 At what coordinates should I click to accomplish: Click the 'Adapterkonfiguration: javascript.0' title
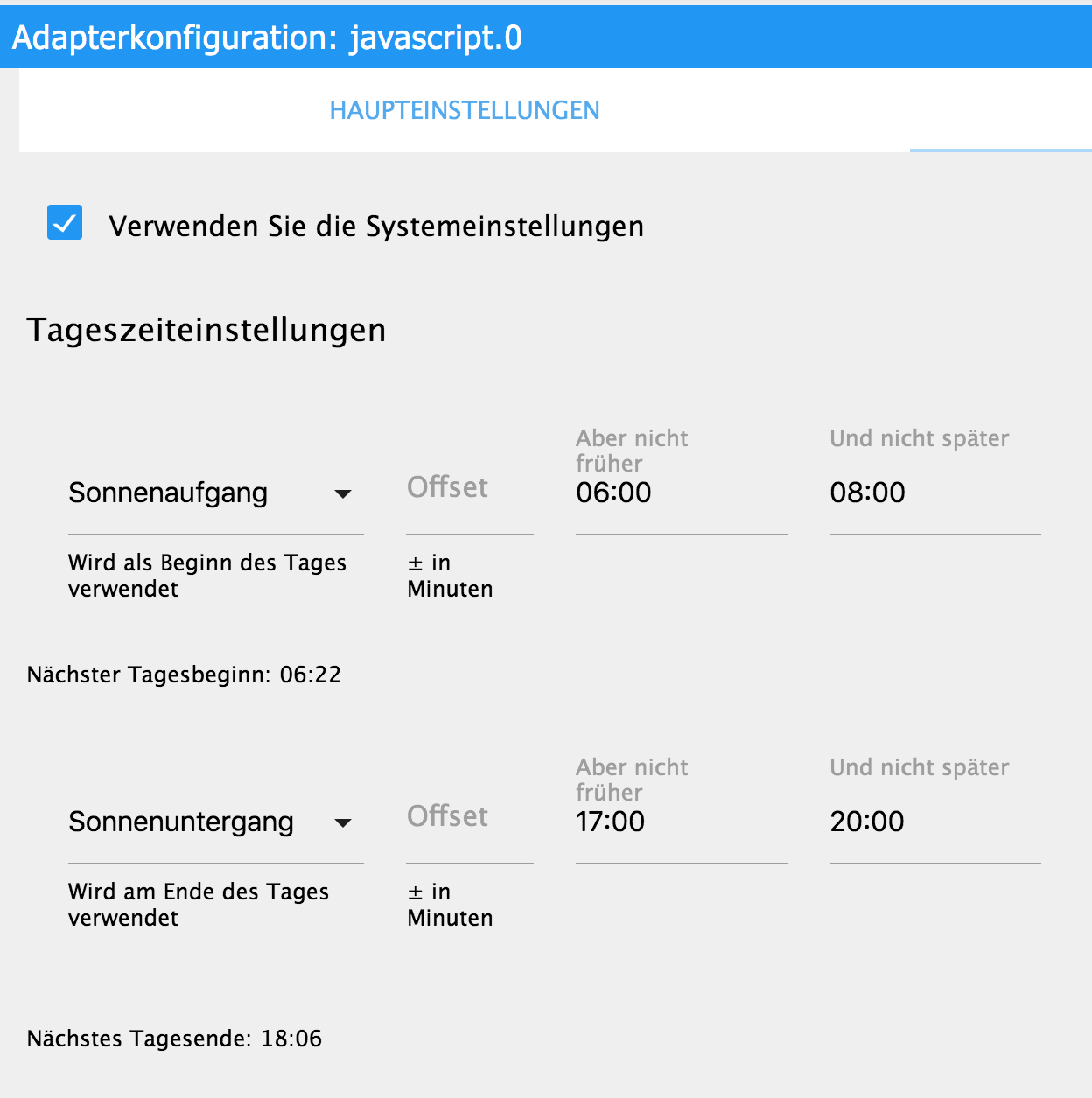click(267, 38)
